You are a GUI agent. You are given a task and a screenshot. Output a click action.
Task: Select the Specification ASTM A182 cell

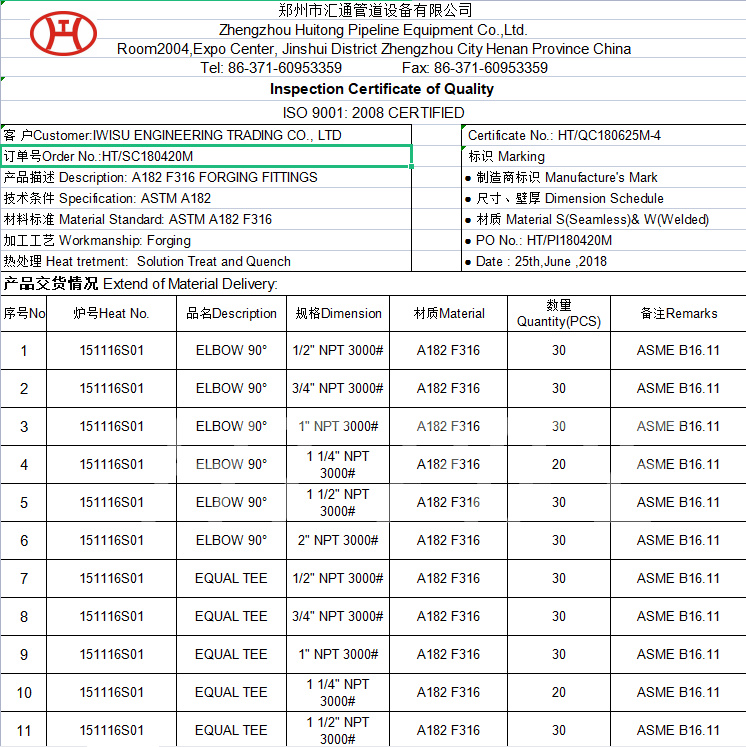pos(206,198)
